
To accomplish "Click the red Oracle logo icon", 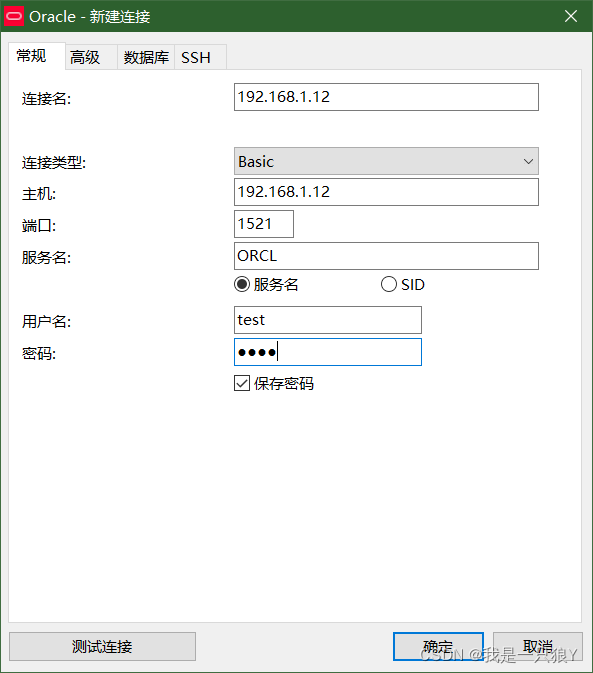I will [14, 16].
